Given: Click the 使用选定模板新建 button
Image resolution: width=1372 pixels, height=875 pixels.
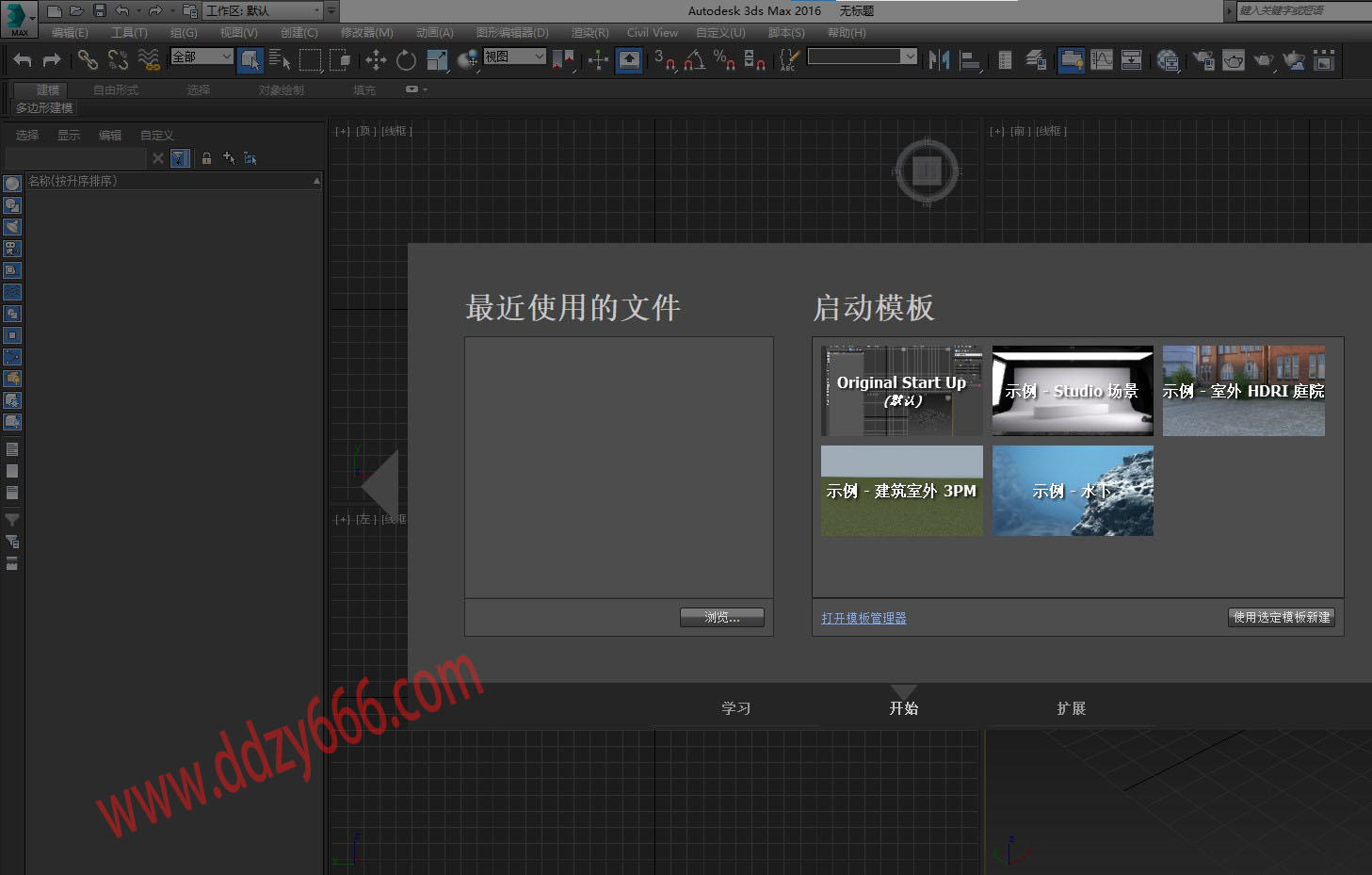Looking at the screenshot, I should pos(1282,618).
